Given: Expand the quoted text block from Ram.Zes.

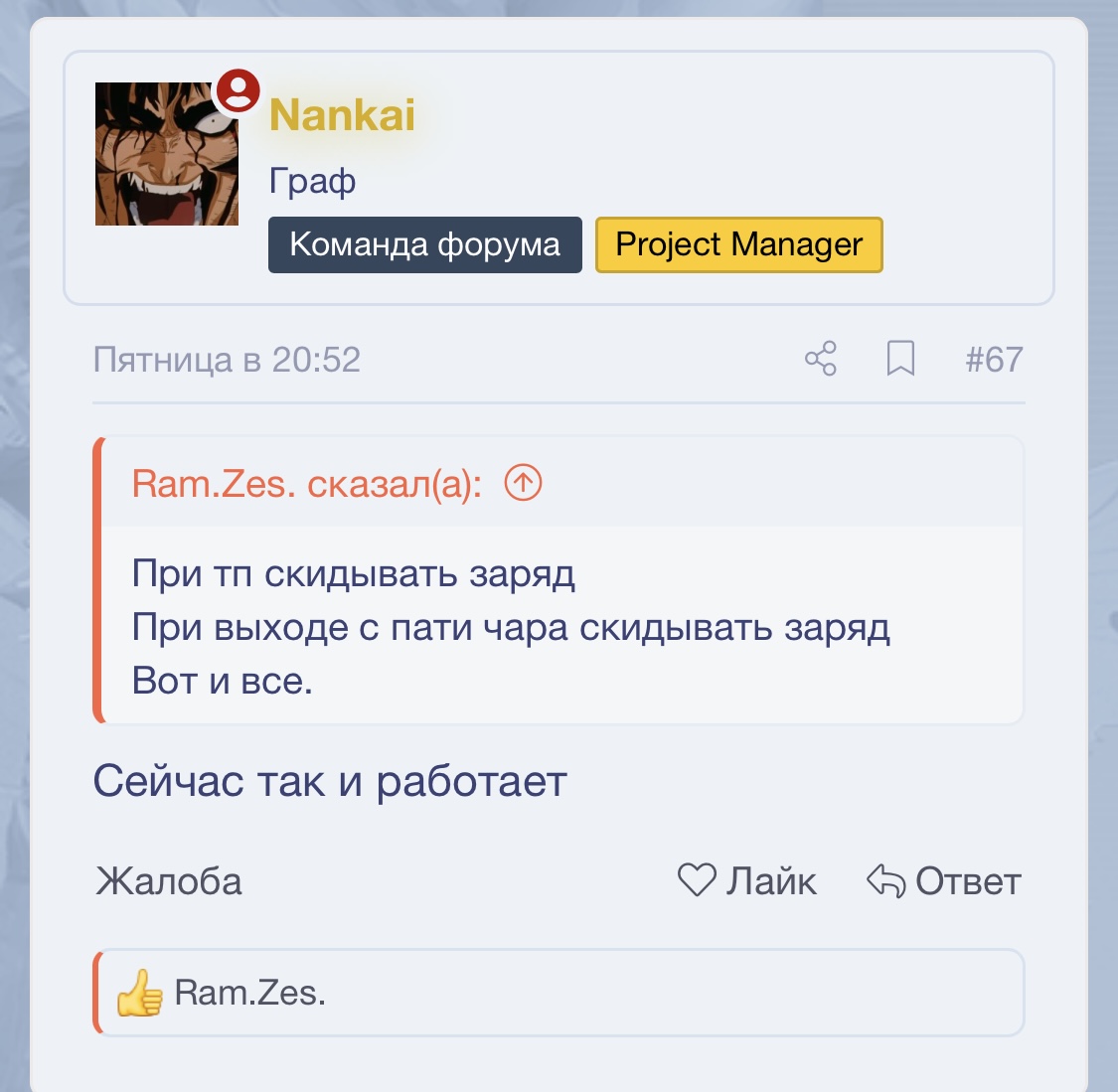Looking at the screenshot, I should click(561, 626).
